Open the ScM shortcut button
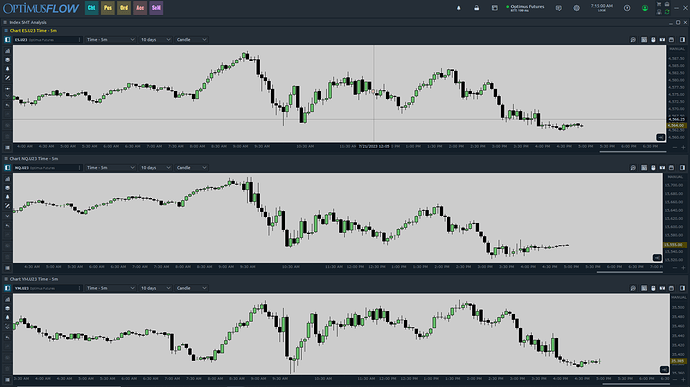Viewport: 690px width, 387px height. click(x=156, y=7)
